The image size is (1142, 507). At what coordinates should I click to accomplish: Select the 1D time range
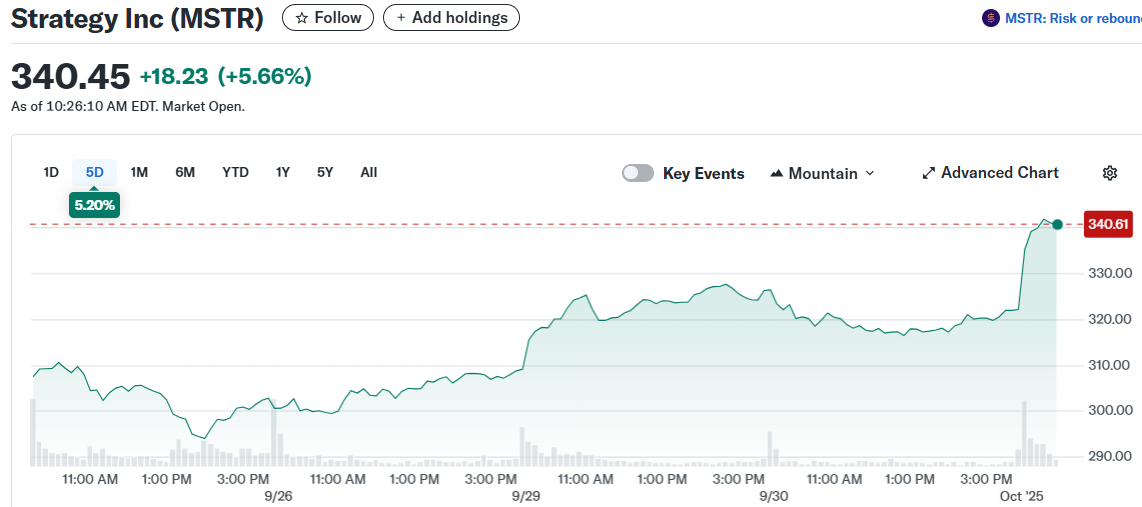[x=51, y=172]
